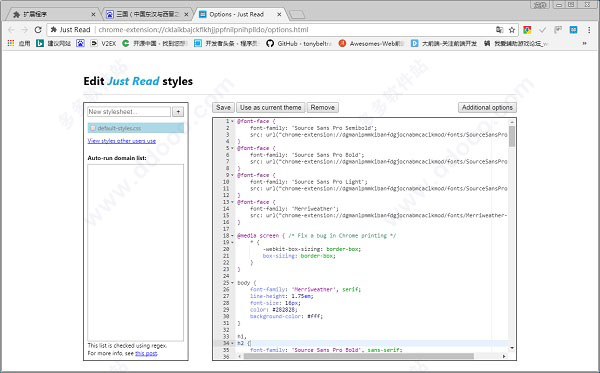Bookmark this page with the star icon
Image resolution: width=600 pixels, height=373 pixels.
tap(512, 30)
